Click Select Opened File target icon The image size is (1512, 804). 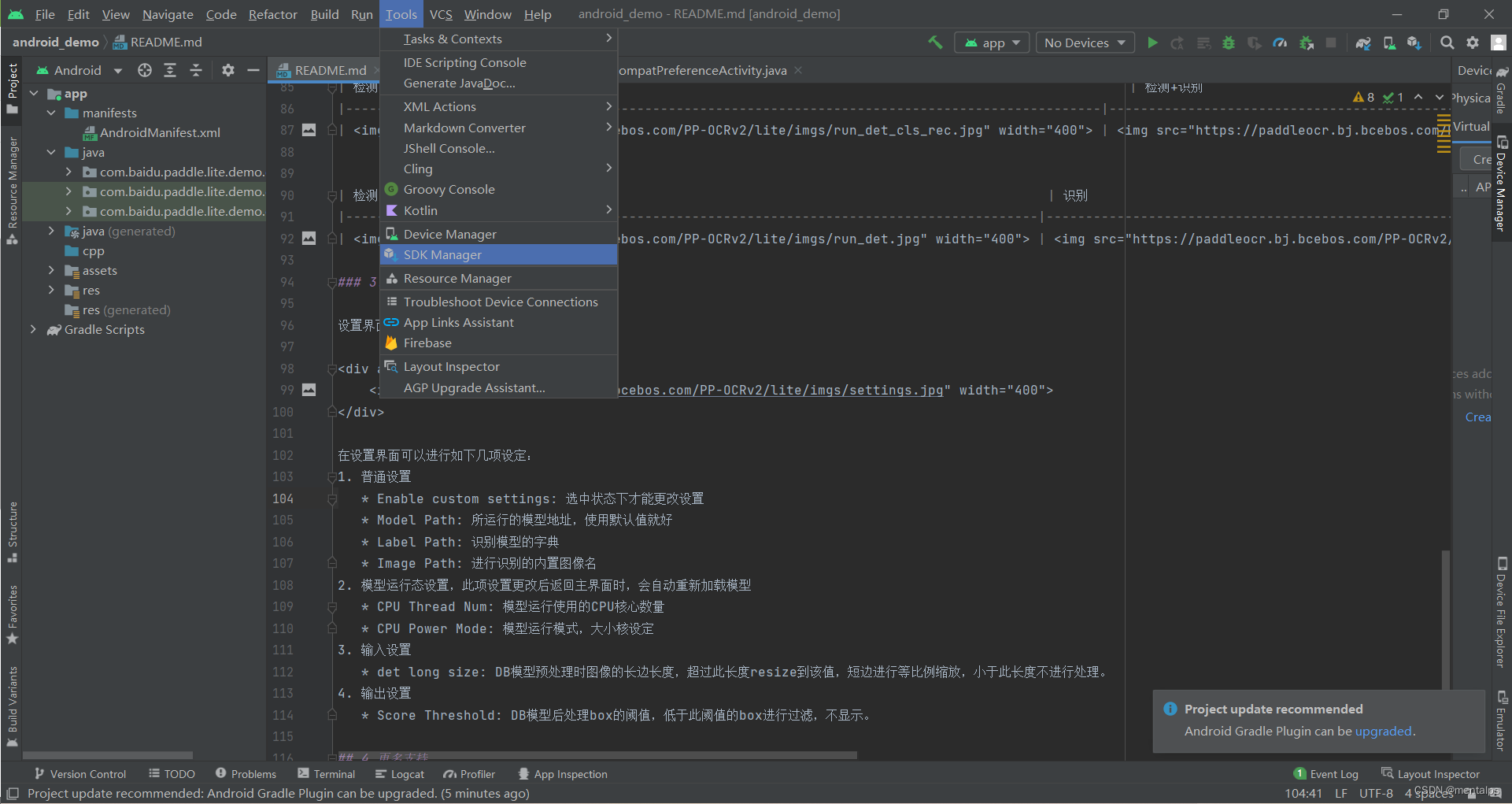pyautogui.click(x=145, y=70)
